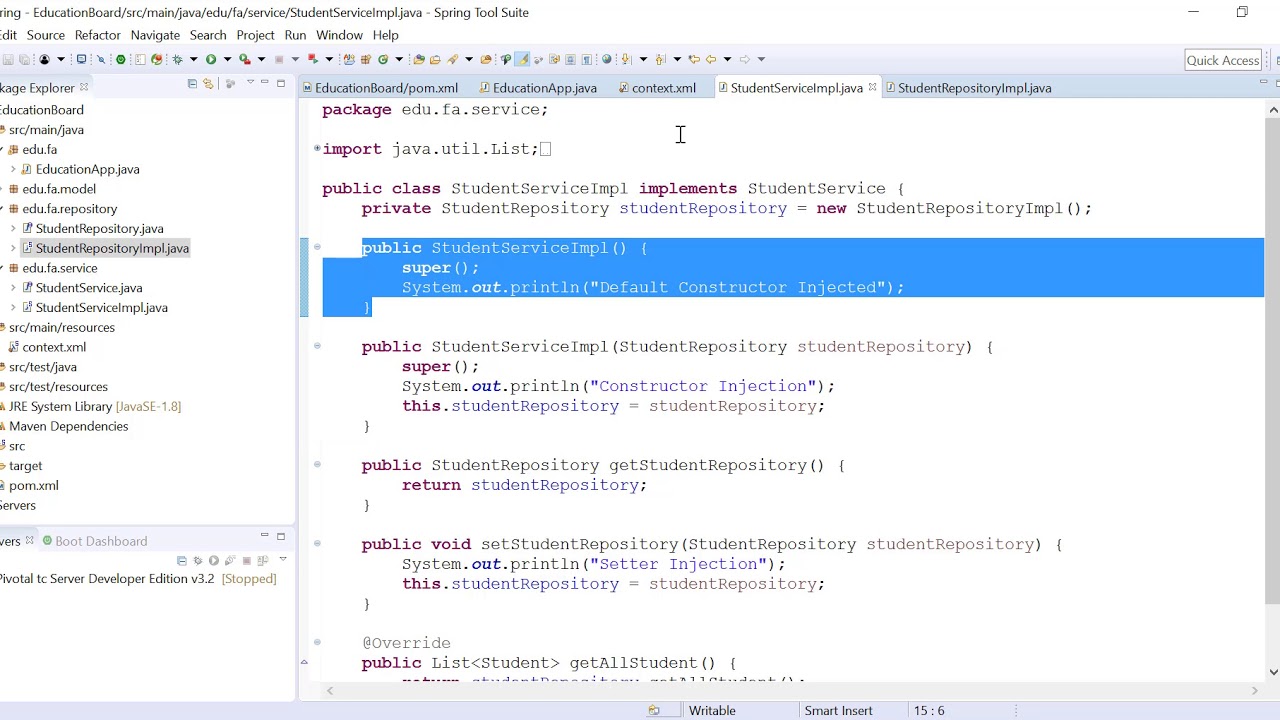Image resolution: width=1280 pixels, height=720 pixels.
Task: Expand StudentRepository.java tree node
Action: pyautogui.click(x=13, y=229)
